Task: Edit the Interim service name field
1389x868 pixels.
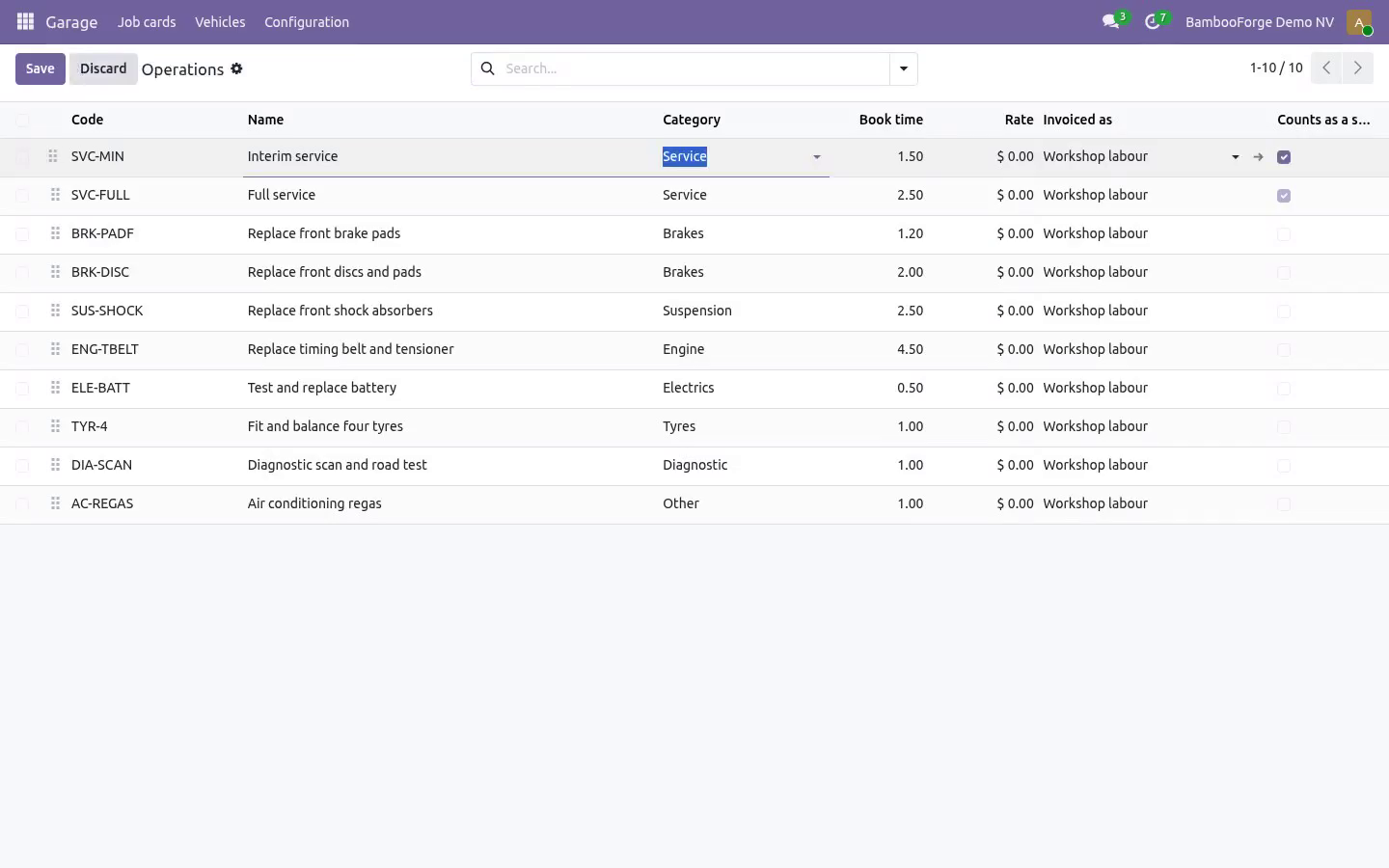Action: (x=449, y=156)
